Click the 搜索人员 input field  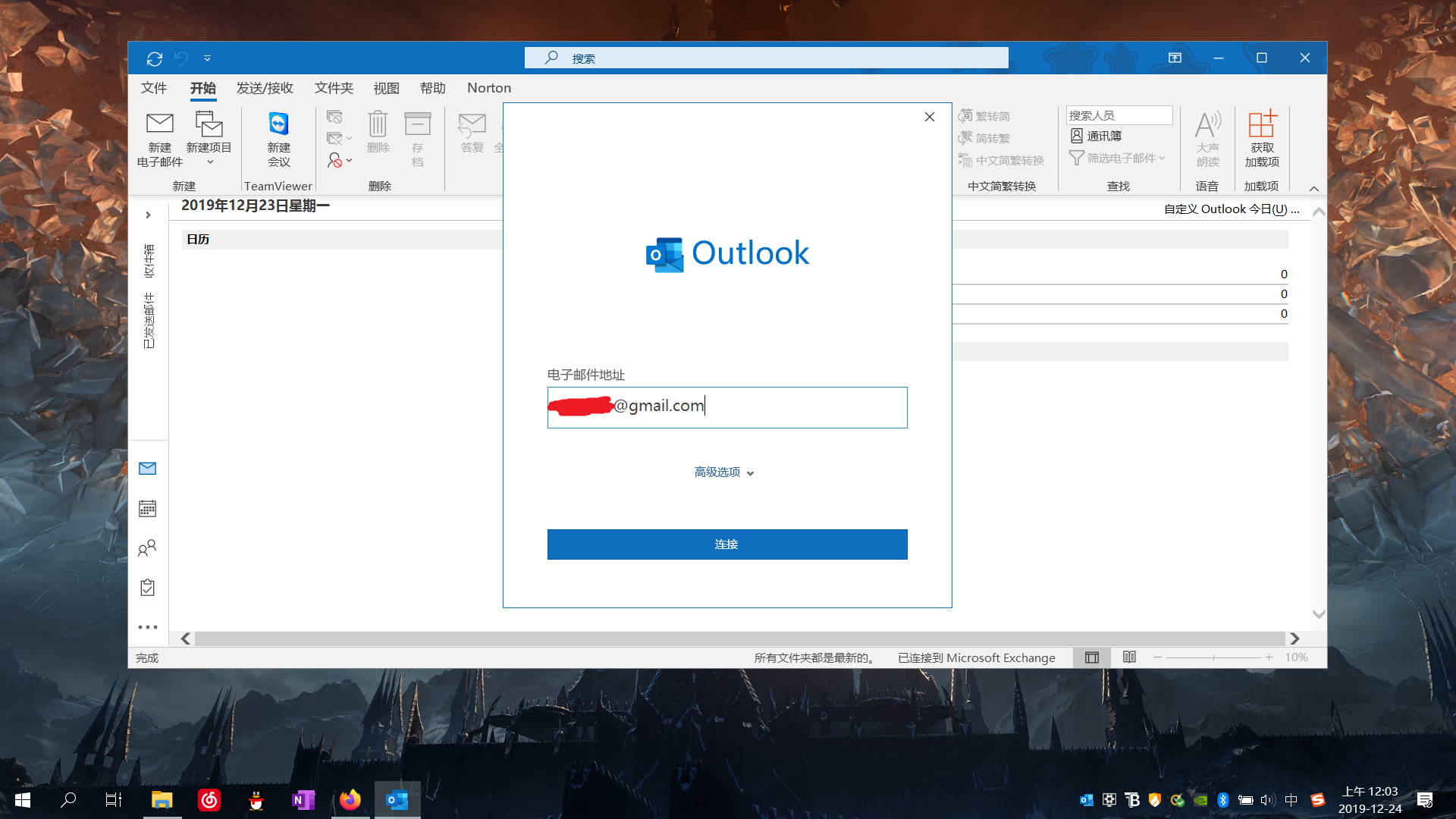coord(1119,115)
